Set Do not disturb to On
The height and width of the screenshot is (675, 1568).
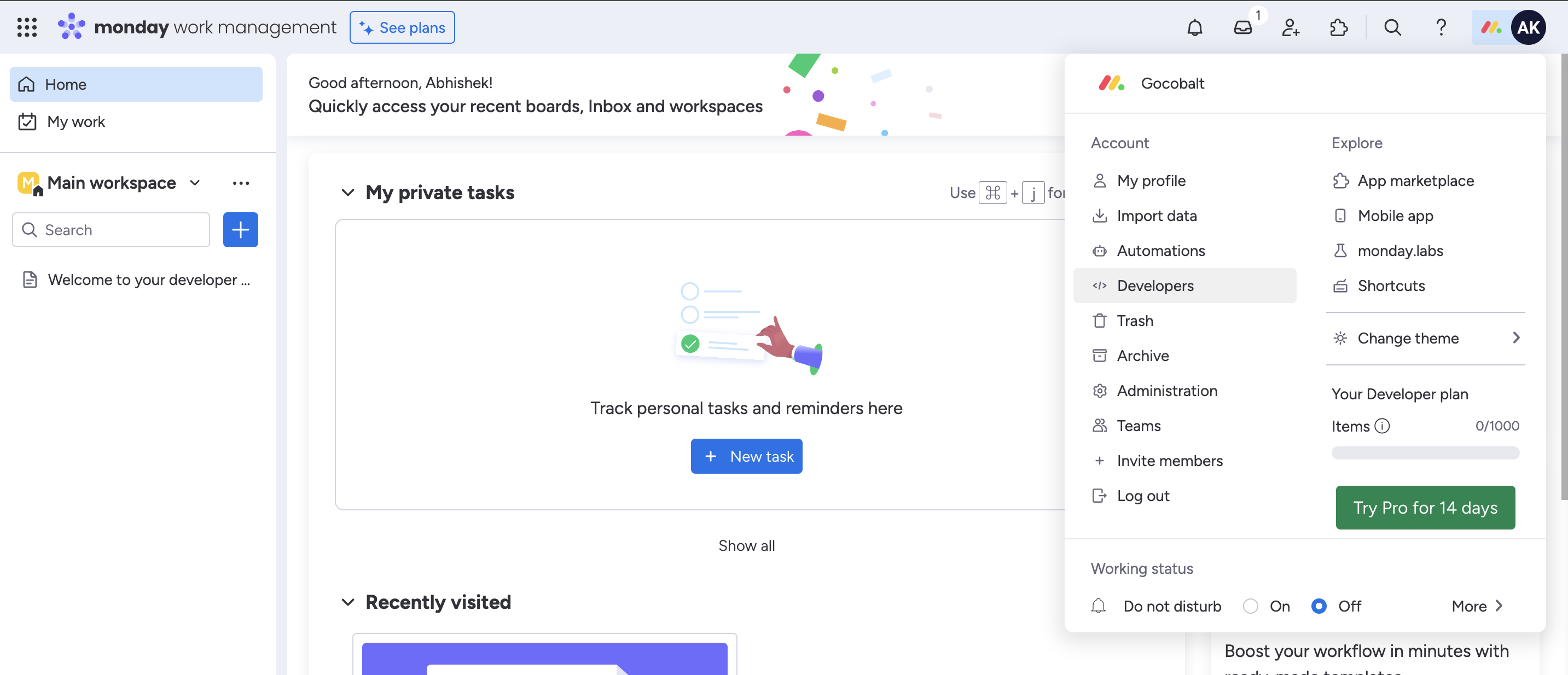(1251, 606)
